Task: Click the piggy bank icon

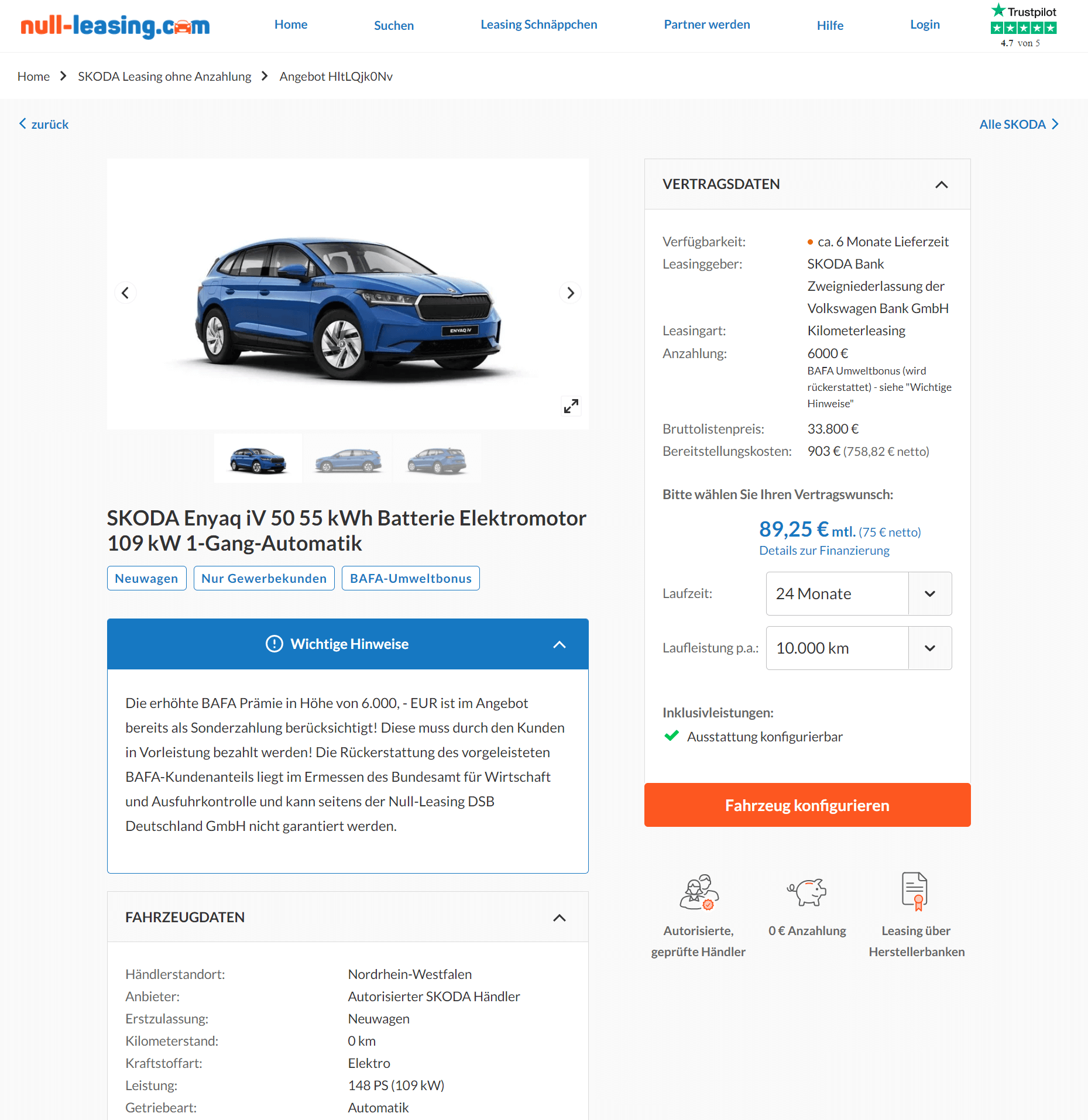Action: click(x=807, y=892)
